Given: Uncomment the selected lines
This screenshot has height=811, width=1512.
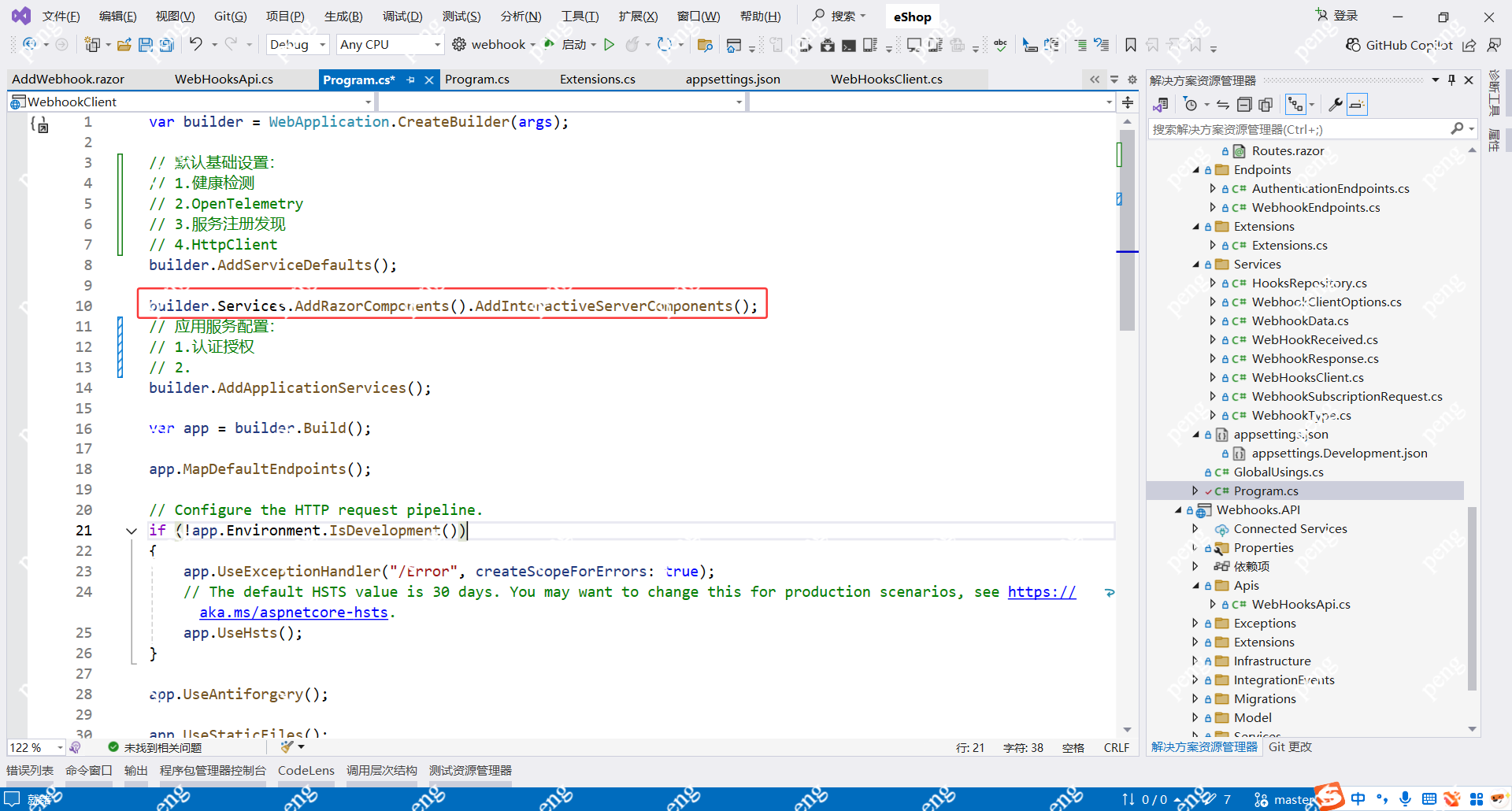Looking at the screenshot, I should [1102, 45].
